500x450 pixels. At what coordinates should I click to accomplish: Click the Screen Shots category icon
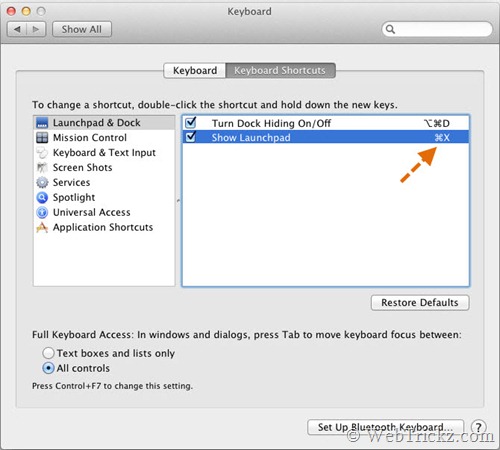(x=42, y=167)
